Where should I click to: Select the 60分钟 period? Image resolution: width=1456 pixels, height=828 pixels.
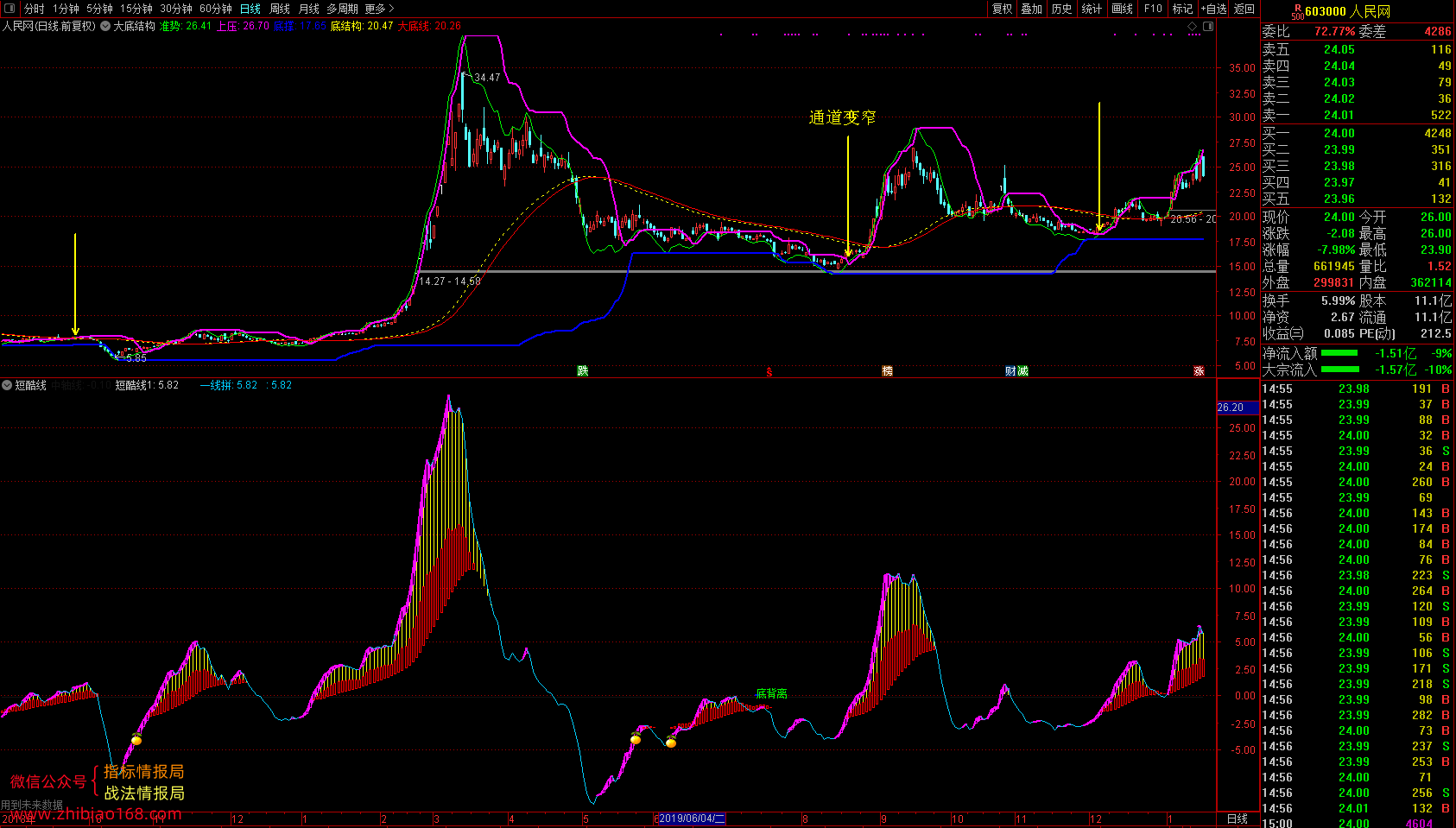click(216, 9)
